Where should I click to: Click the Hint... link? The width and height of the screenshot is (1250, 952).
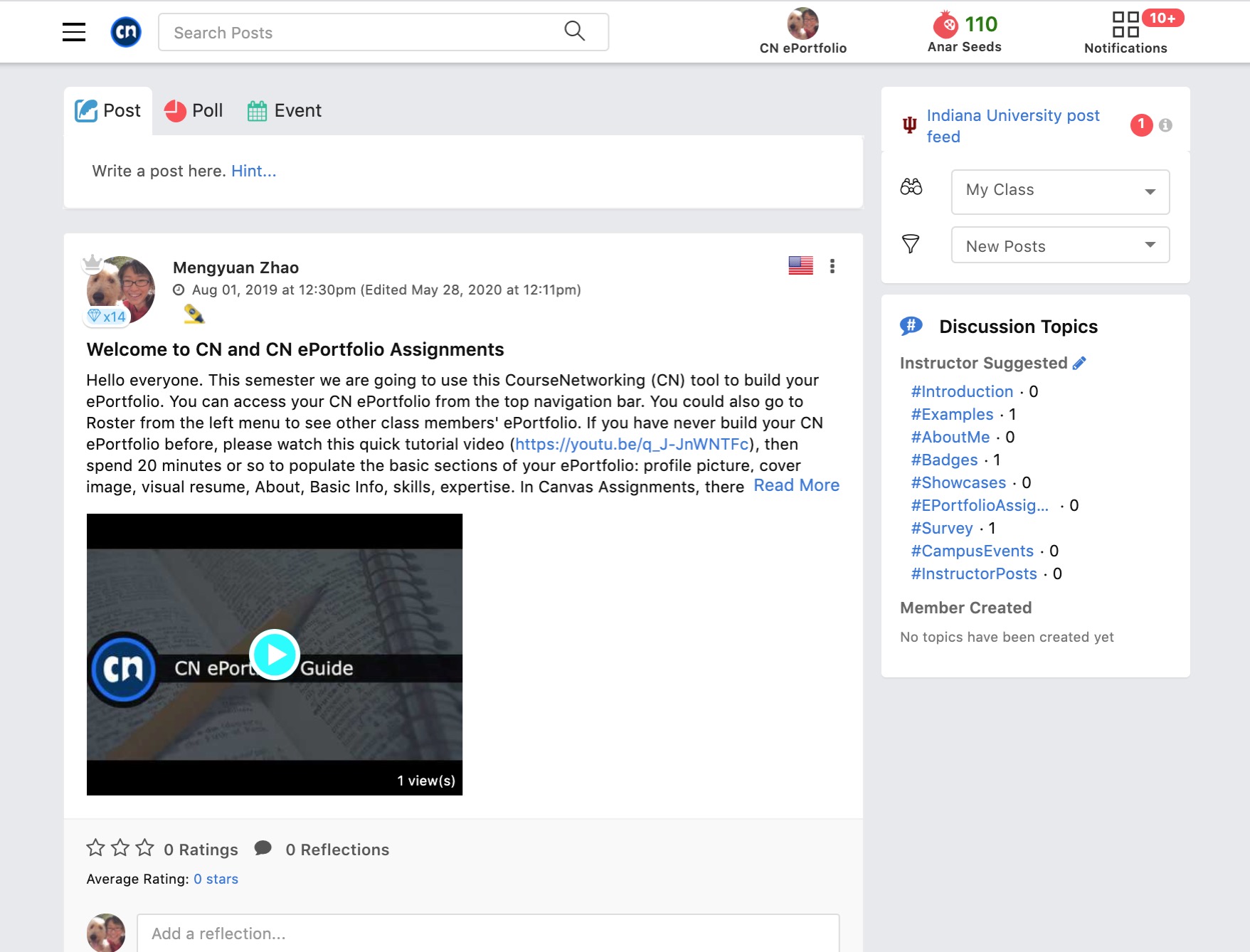pyautogui.click(x=253, y=171)
